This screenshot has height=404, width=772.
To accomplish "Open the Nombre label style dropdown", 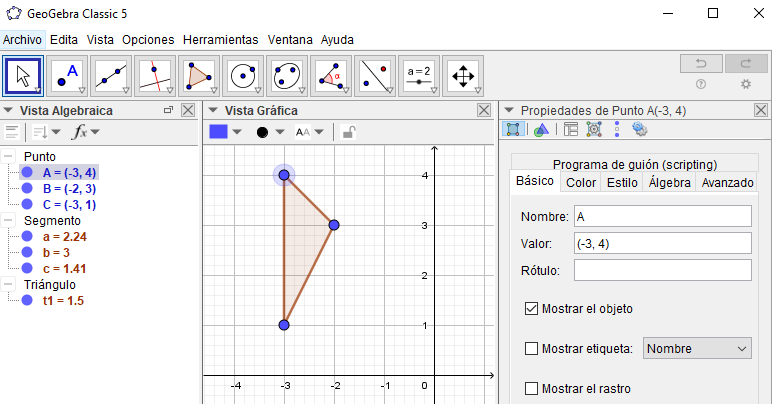I will [696, 348].
